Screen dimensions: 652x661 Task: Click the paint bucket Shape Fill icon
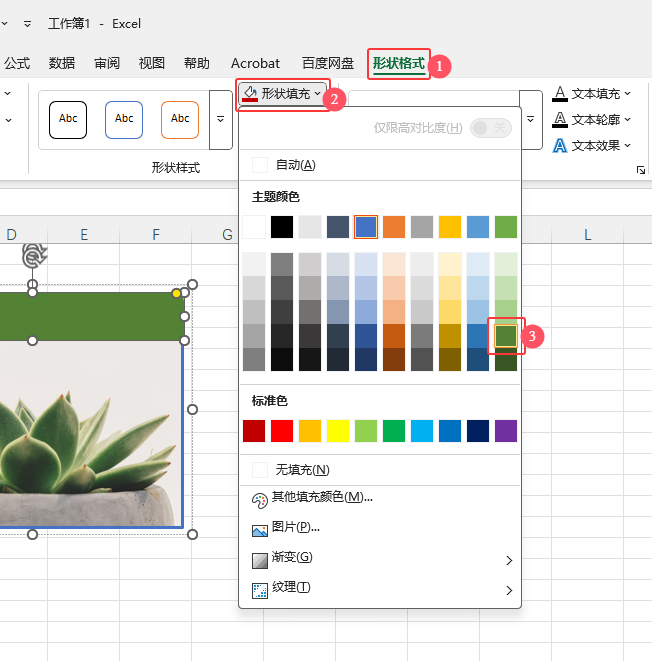(x=250, y=94)
